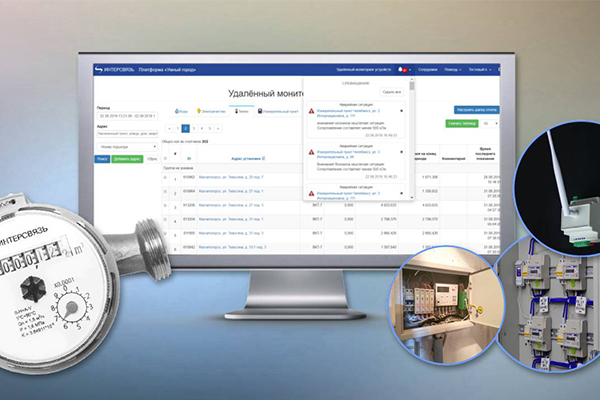Click the Адрес search input field
This screenshot has width=600, height=400.
(125, 134)
